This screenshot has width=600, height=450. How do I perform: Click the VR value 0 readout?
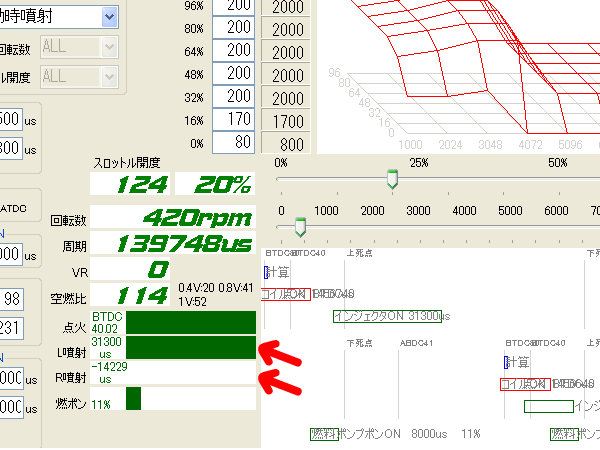point(130,269)
